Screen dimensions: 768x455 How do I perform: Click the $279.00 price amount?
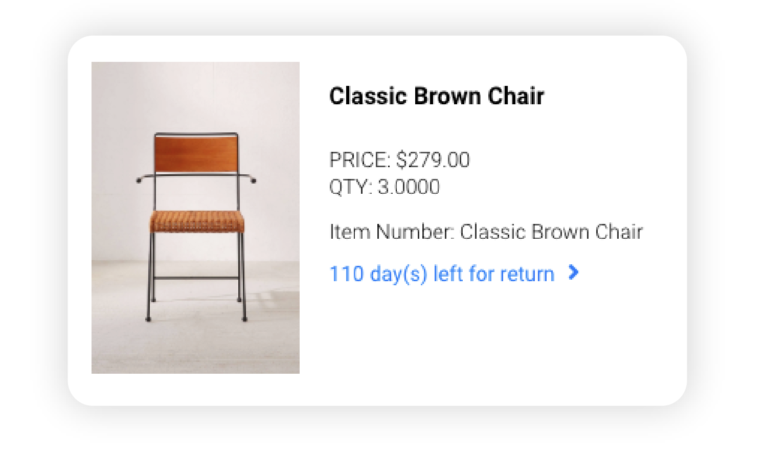[433, 160]
